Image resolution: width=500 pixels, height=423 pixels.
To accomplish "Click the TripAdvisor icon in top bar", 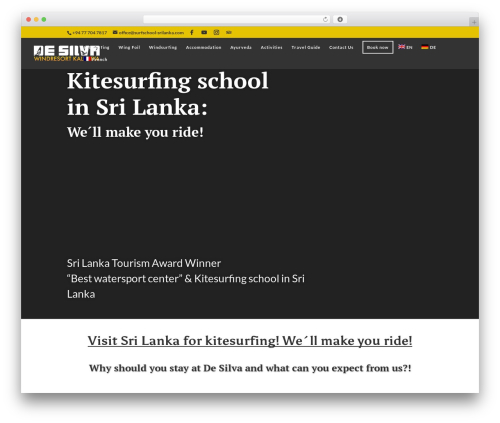I will [229, 32].
